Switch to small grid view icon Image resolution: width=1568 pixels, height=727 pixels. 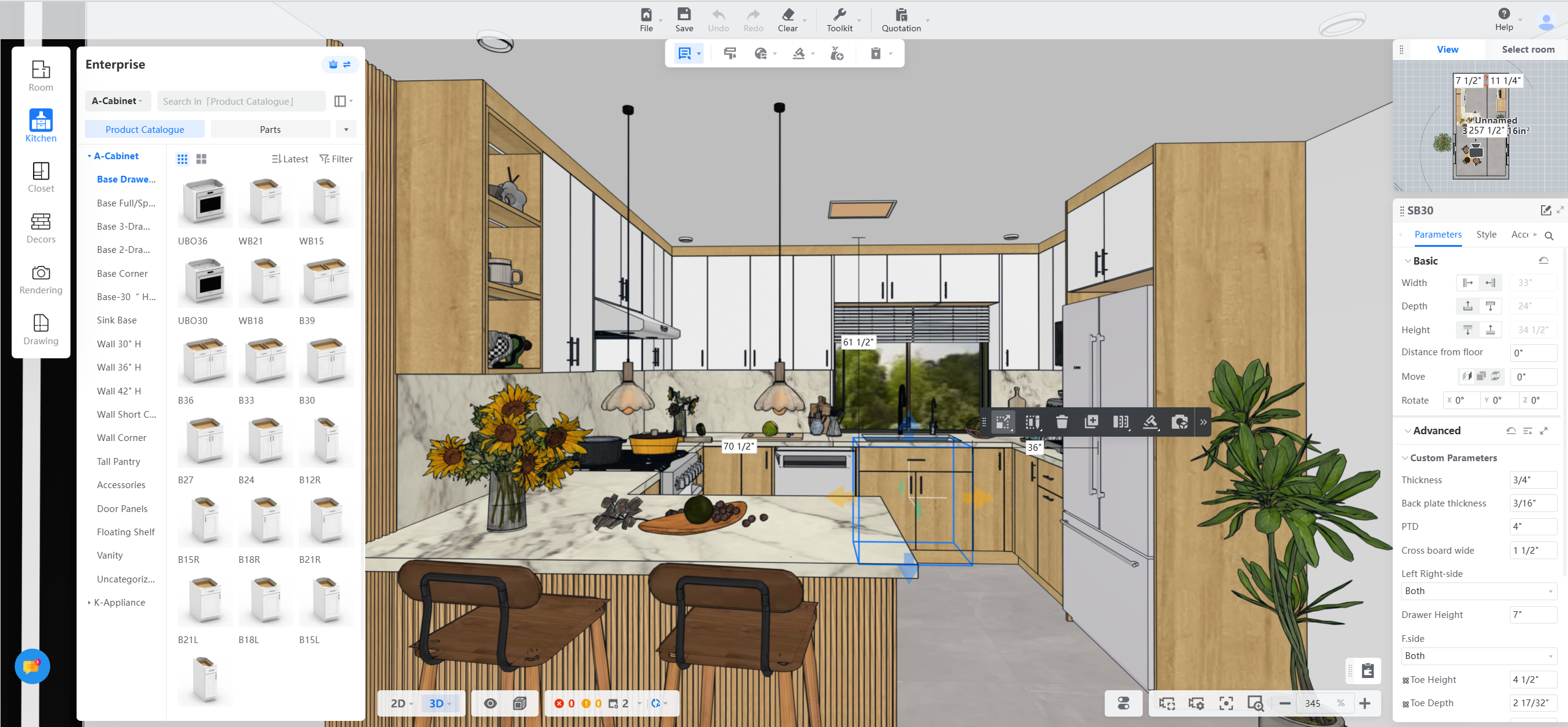182,159
